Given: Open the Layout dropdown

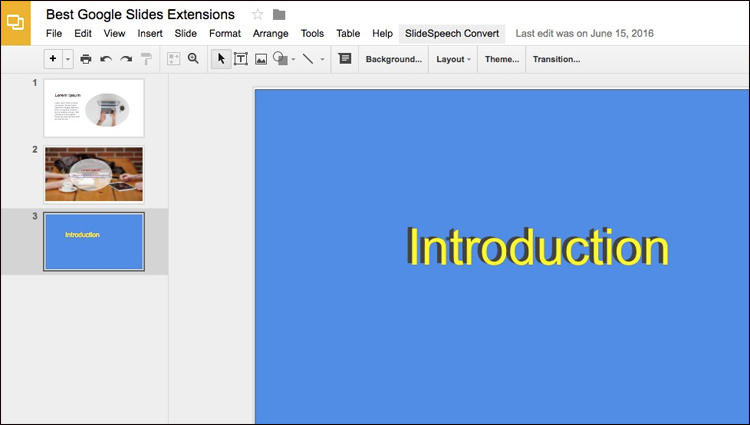Looking at the screenshot, I should click(454, 59).
